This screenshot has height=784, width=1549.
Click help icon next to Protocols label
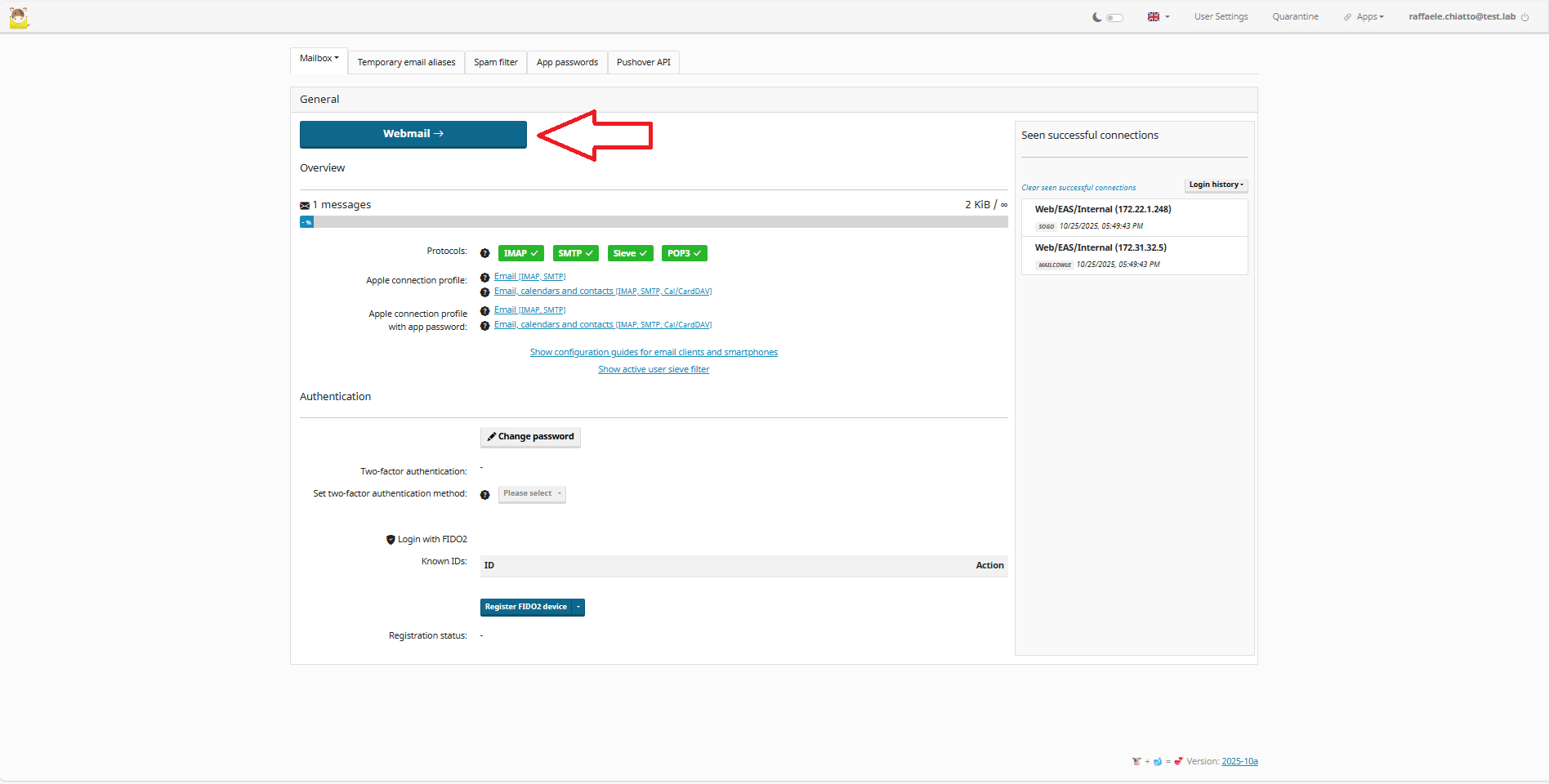coord(484,253)
